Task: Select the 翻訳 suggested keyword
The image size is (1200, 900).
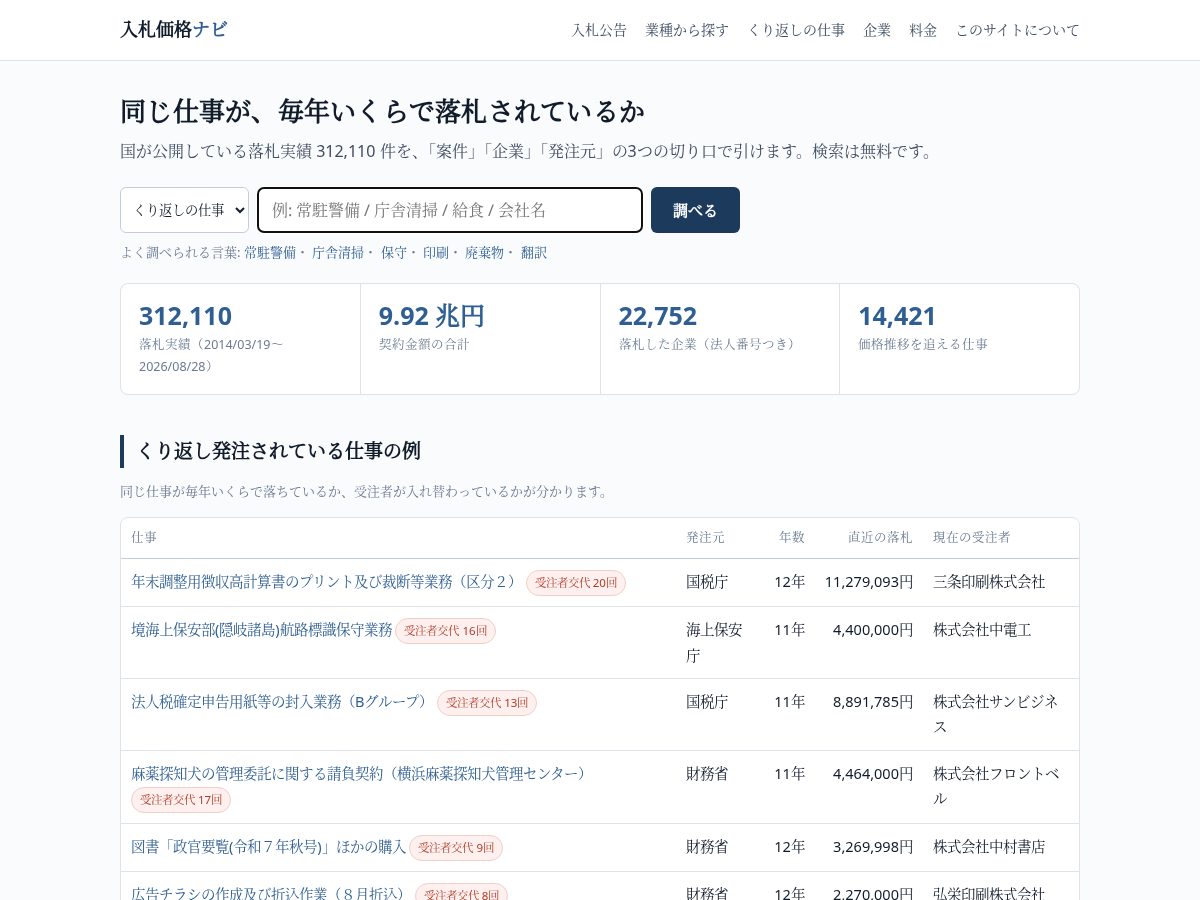Action: click(534, 253)
